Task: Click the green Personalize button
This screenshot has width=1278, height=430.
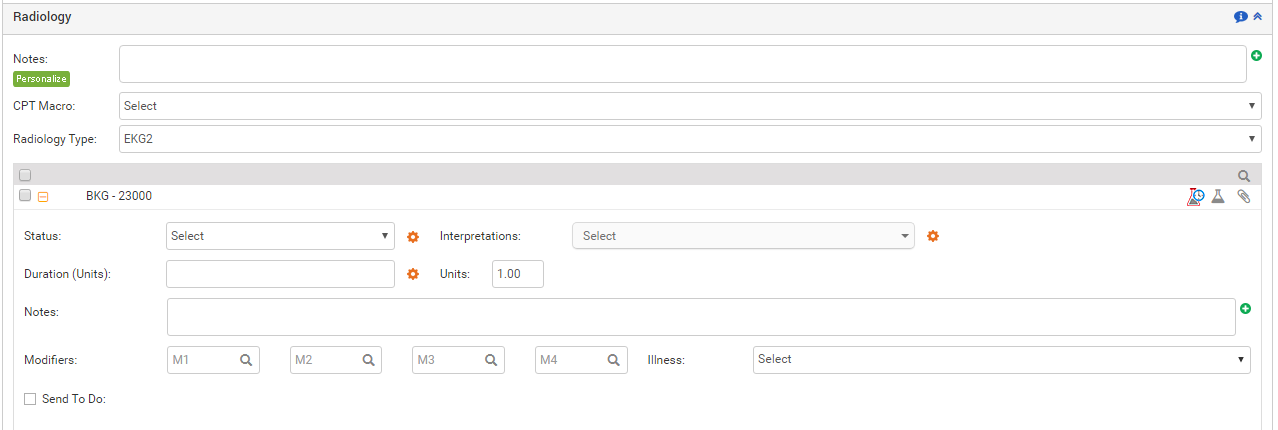Action: (x=41, y=79)
